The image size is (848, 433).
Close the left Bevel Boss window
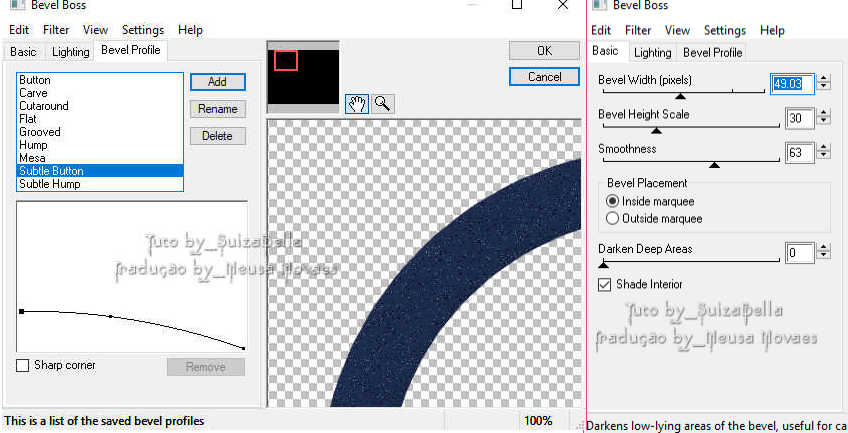click(x=562, y=5)
